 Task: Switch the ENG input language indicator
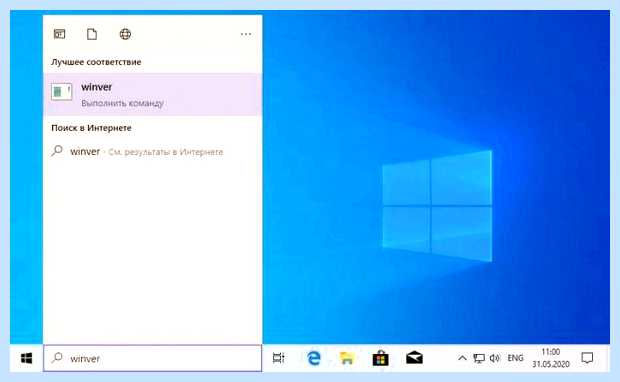point(515,358)
